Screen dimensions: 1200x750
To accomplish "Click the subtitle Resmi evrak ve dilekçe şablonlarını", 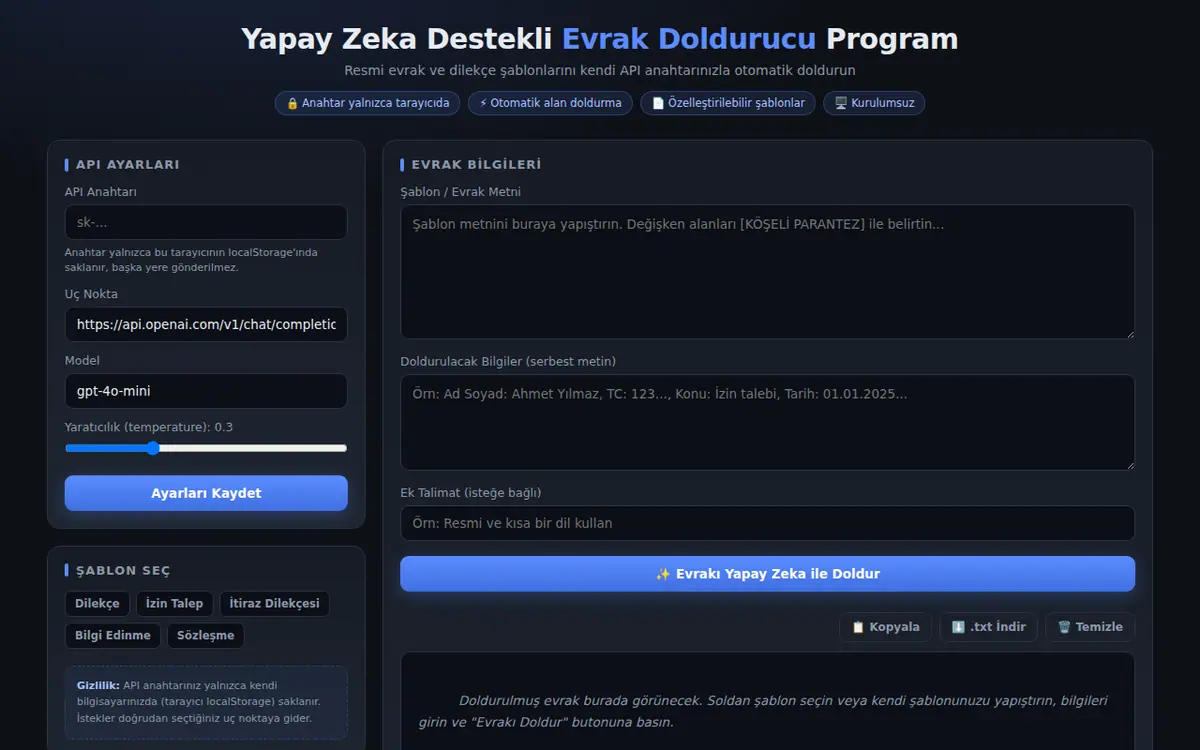I will (600, 71).
